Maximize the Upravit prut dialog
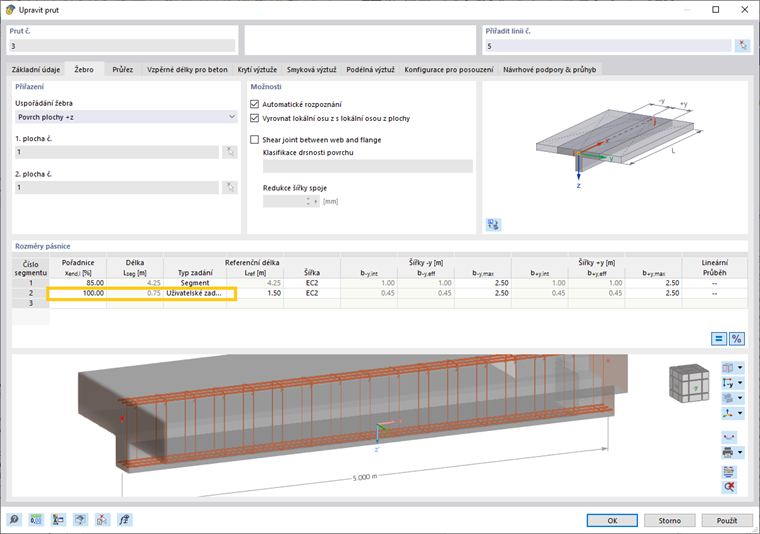The width and height of the screenshot is (760, 534). point(715,10)
